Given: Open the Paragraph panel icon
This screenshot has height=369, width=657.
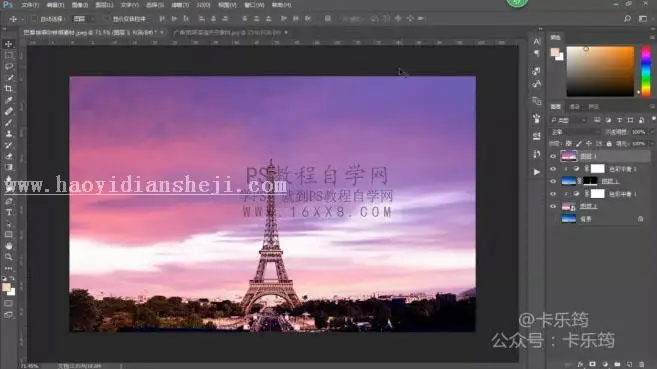Looking at the screenshot, I should coord(537,53).
